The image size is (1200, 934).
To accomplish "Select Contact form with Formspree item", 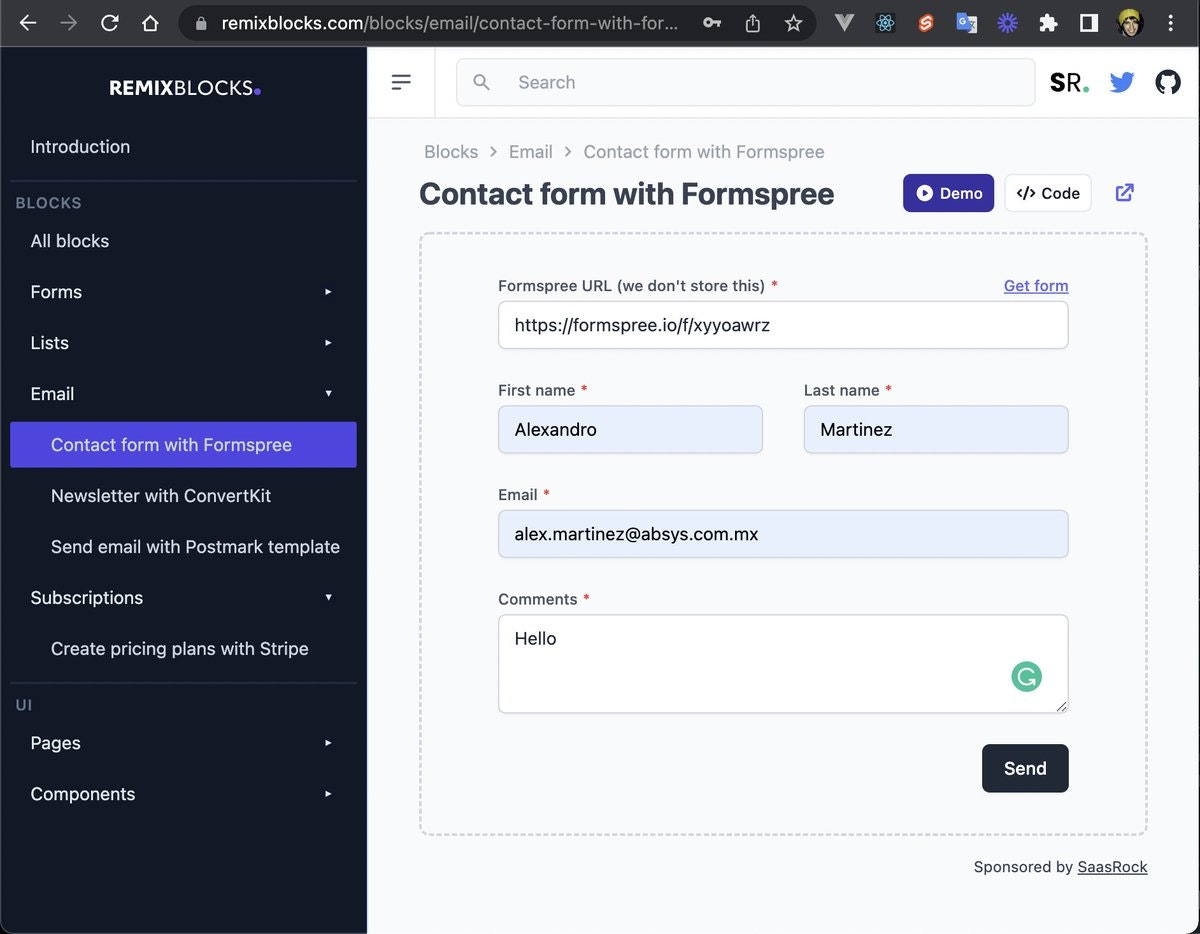I will pyautogui.click(x=183, y=445).
